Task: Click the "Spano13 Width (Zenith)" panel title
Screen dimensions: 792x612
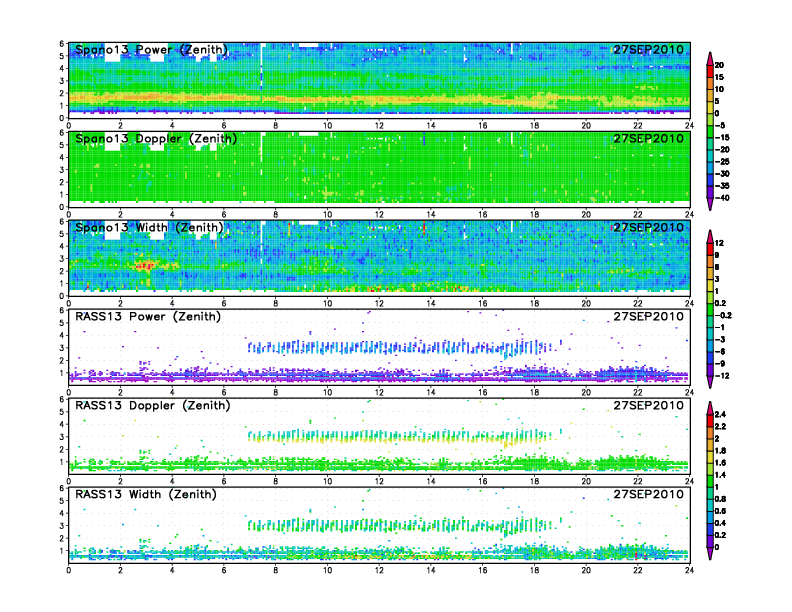Action: coord(150,228)
